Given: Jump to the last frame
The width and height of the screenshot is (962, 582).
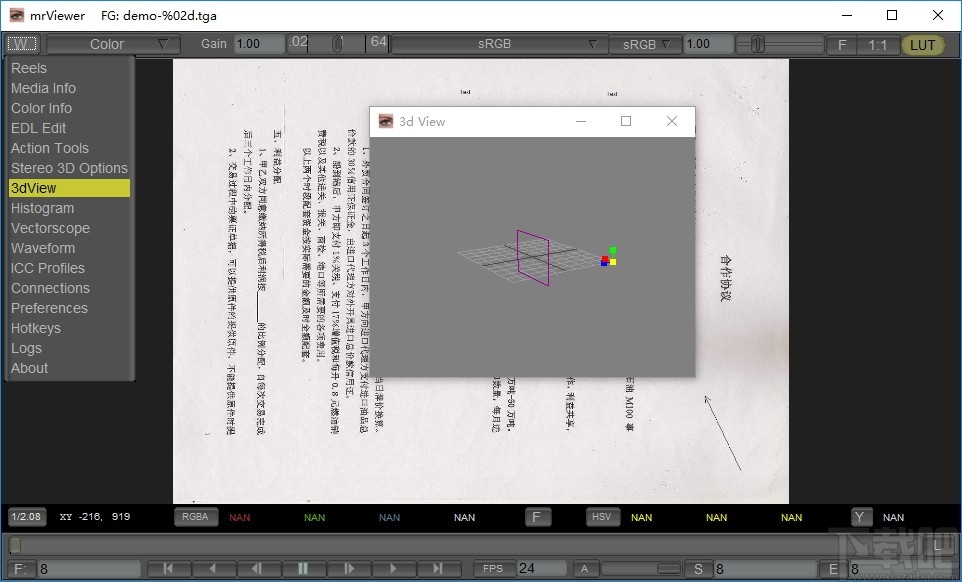Looking at the screenshot, I should (437, 568).
